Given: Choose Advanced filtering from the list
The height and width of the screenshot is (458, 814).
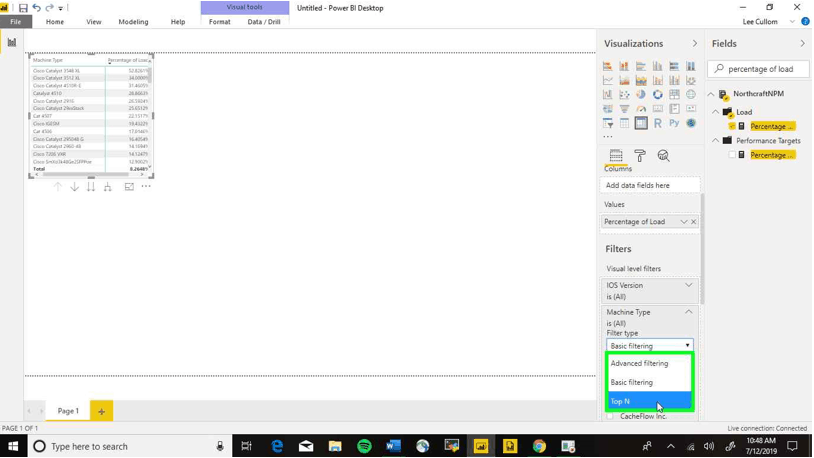Looking at the screenshot, I should coord(649,363).
